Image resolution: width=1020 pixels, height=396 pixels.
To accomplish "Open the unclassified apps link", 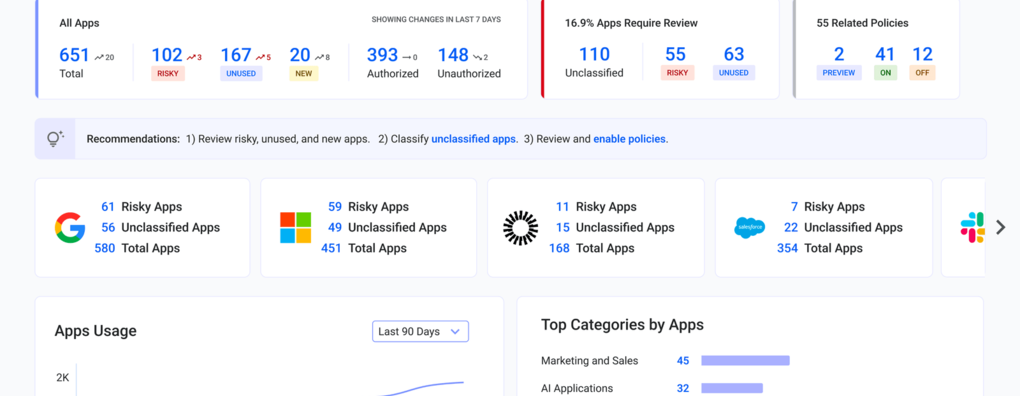I will 474,139.
